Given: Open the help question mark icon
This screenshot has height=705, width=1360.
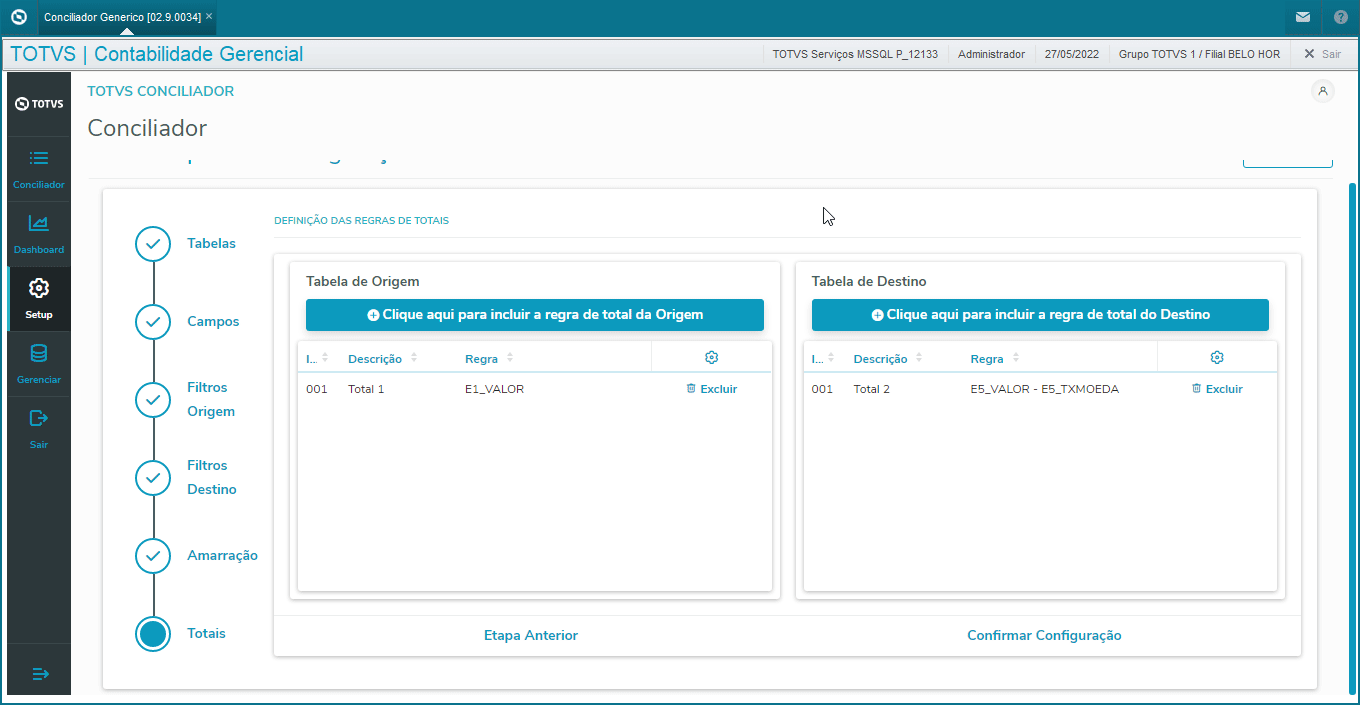Looking at the screenshot, I should (x=1341, y=17).
